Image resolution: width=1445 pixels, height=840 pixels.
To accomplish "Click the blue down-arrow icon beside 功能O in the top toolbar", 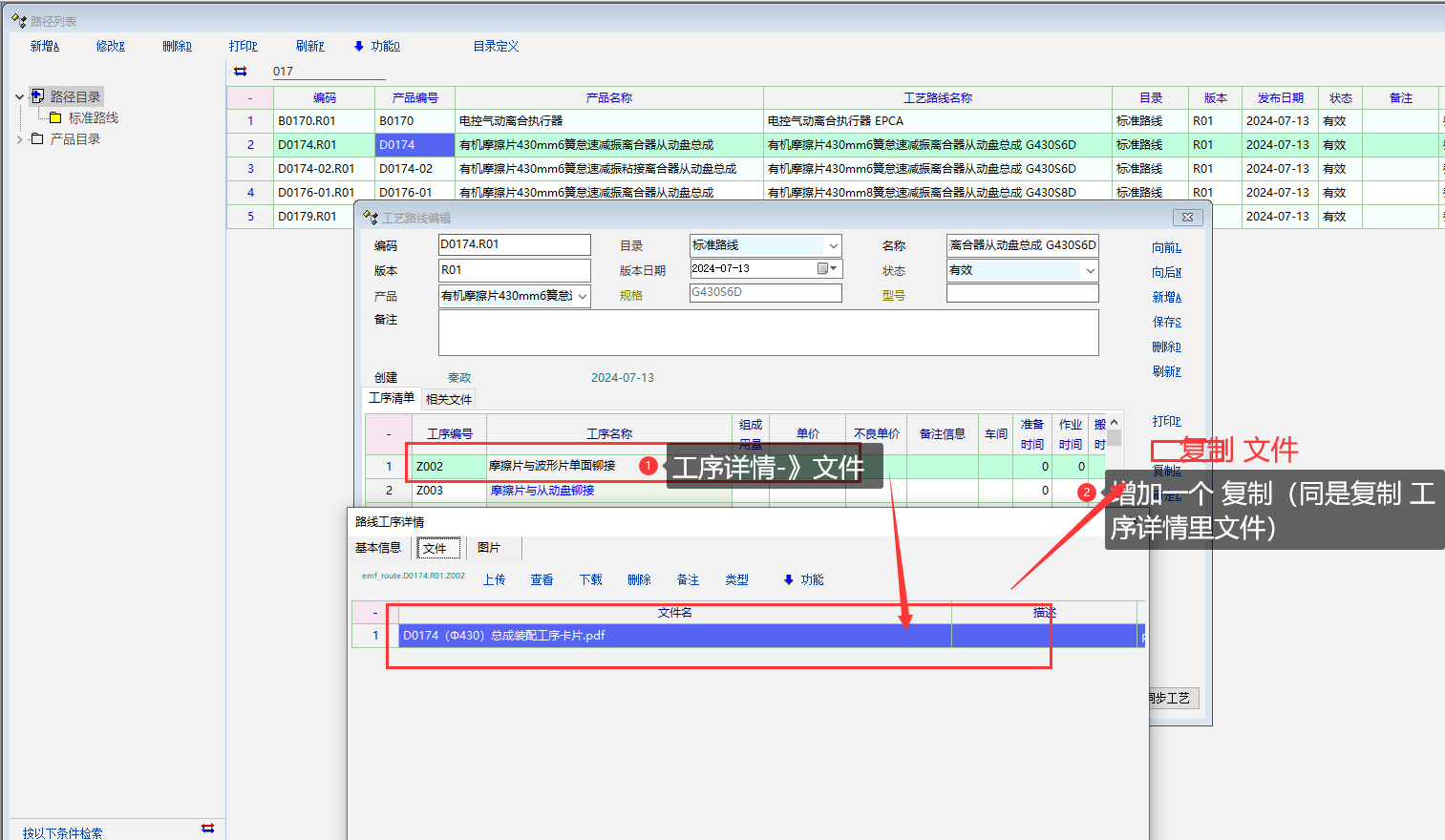I will click(x=359, y=46).
